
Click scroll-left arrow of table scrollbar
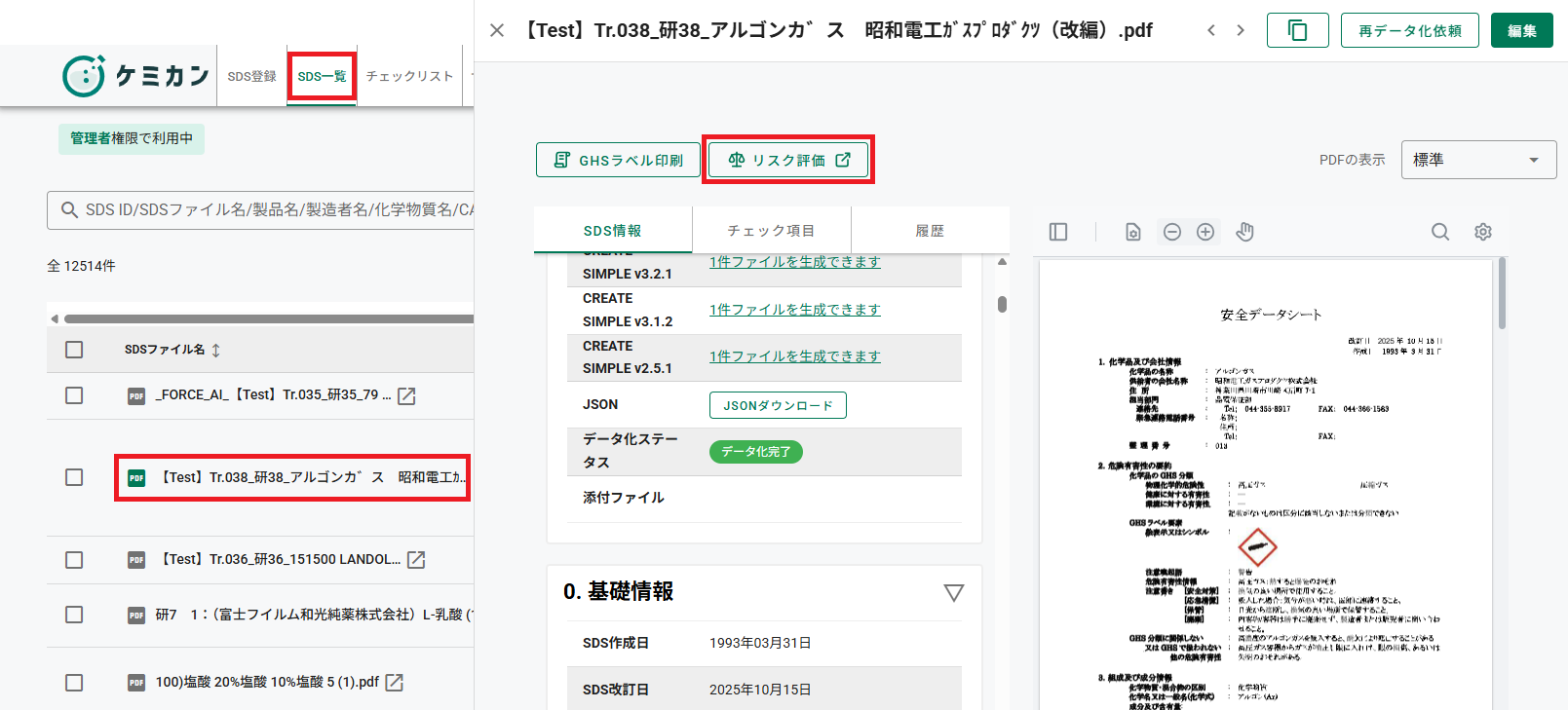pos(55,318)
